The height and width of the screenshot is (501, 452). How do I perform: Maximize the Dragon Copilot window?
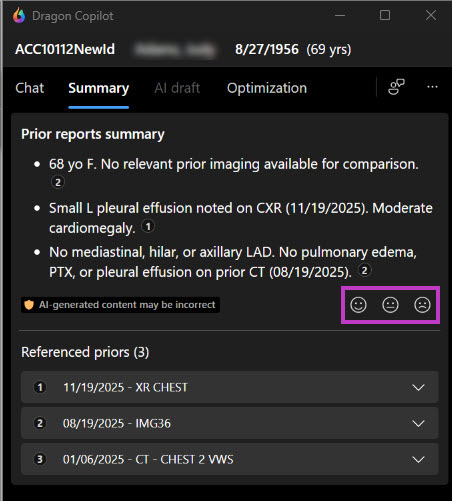[385, 15]
